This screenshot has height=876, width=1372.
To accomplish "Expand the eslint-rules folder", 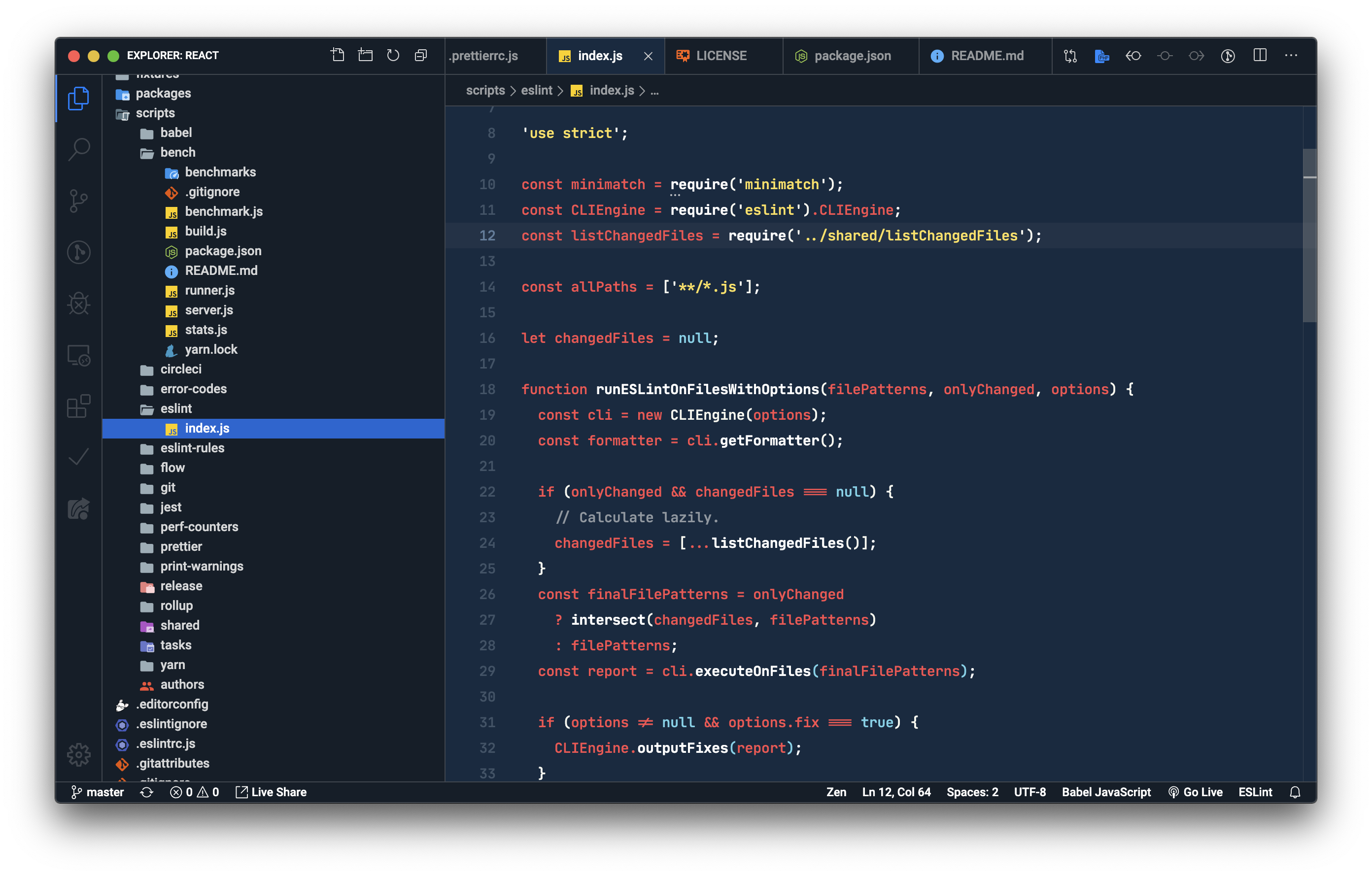I will pyautogui.click(x=192, y=448).
